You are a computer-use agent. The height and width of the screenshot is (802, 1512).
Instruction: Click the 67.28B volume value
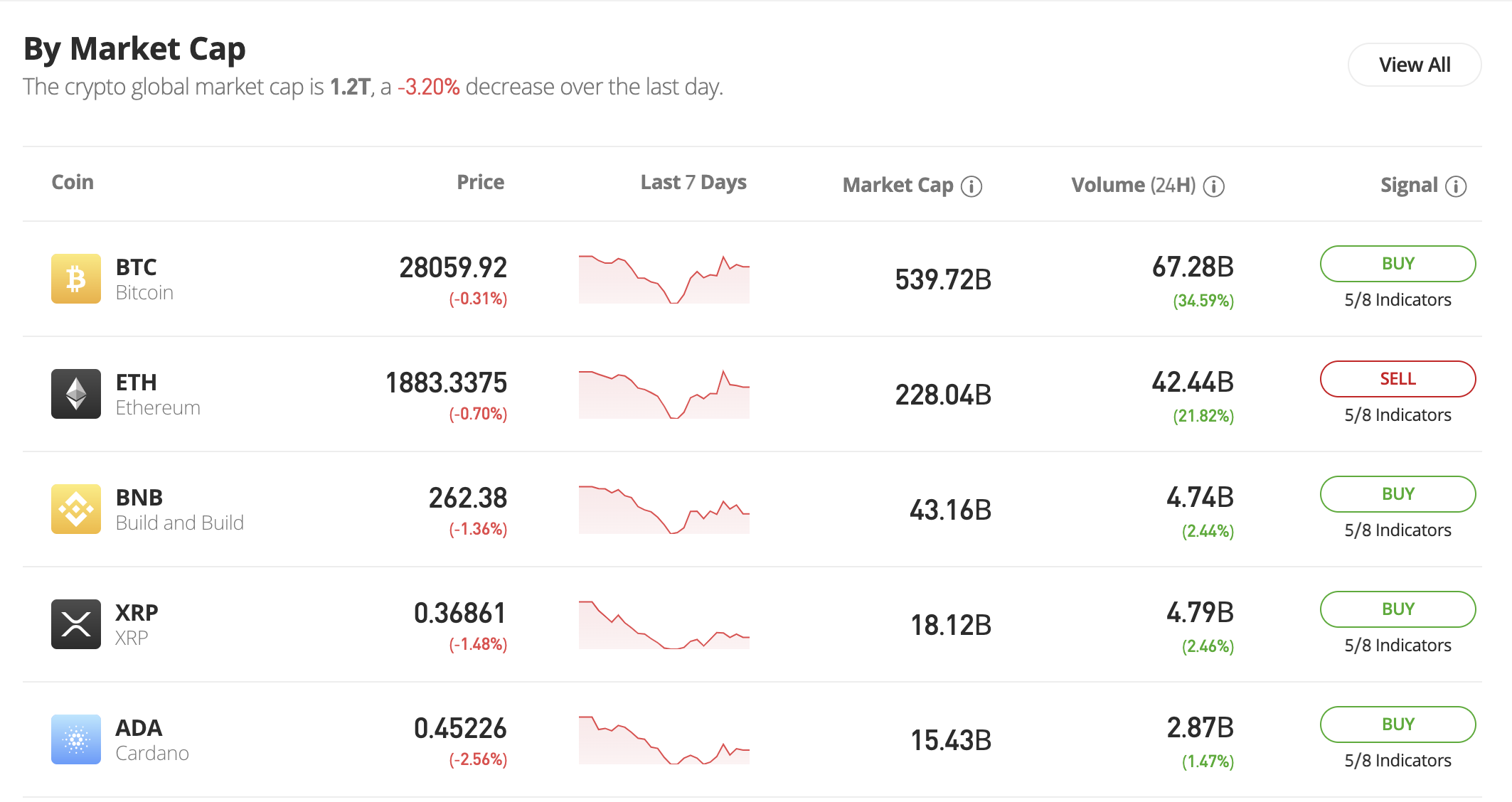pyautogui.click(x=1193, y=267)
